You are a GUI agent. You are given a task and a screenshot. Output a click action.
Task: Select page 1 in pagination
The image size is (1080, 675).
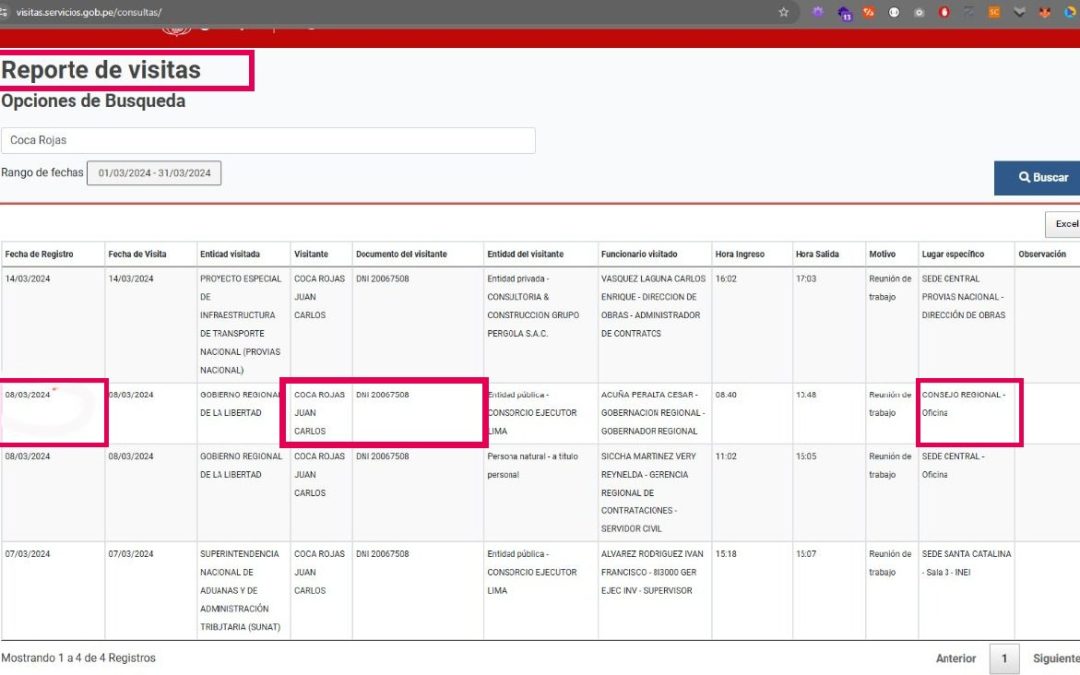(x=1004, y=658)
